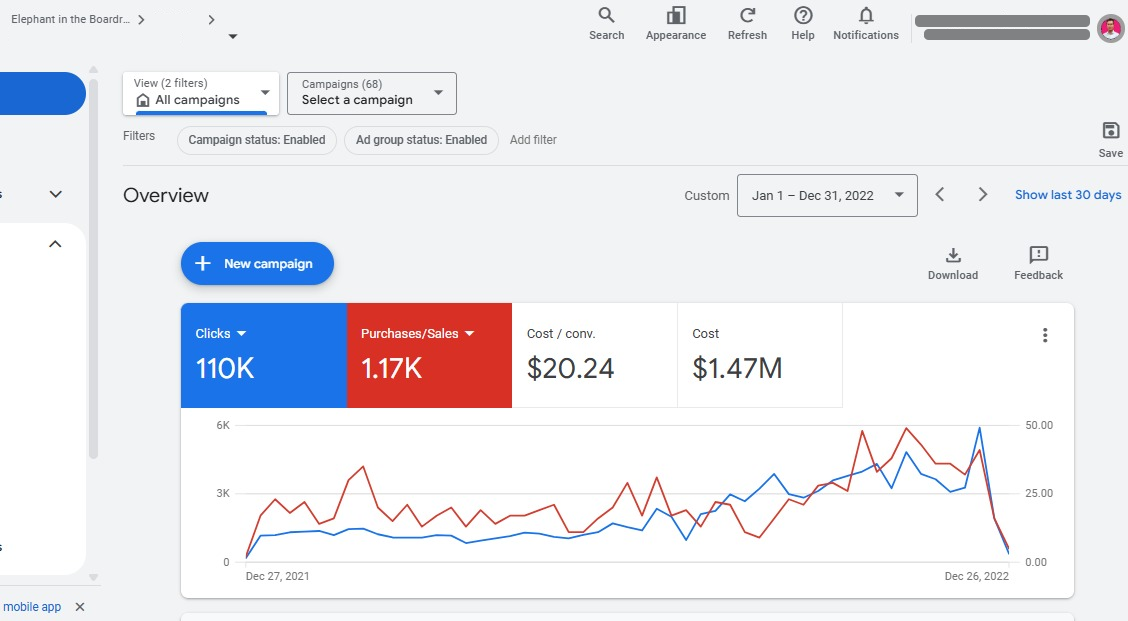Click the user profile avatar
The height and width of the screenshot is (621, 1128).
pos(1110,28)
